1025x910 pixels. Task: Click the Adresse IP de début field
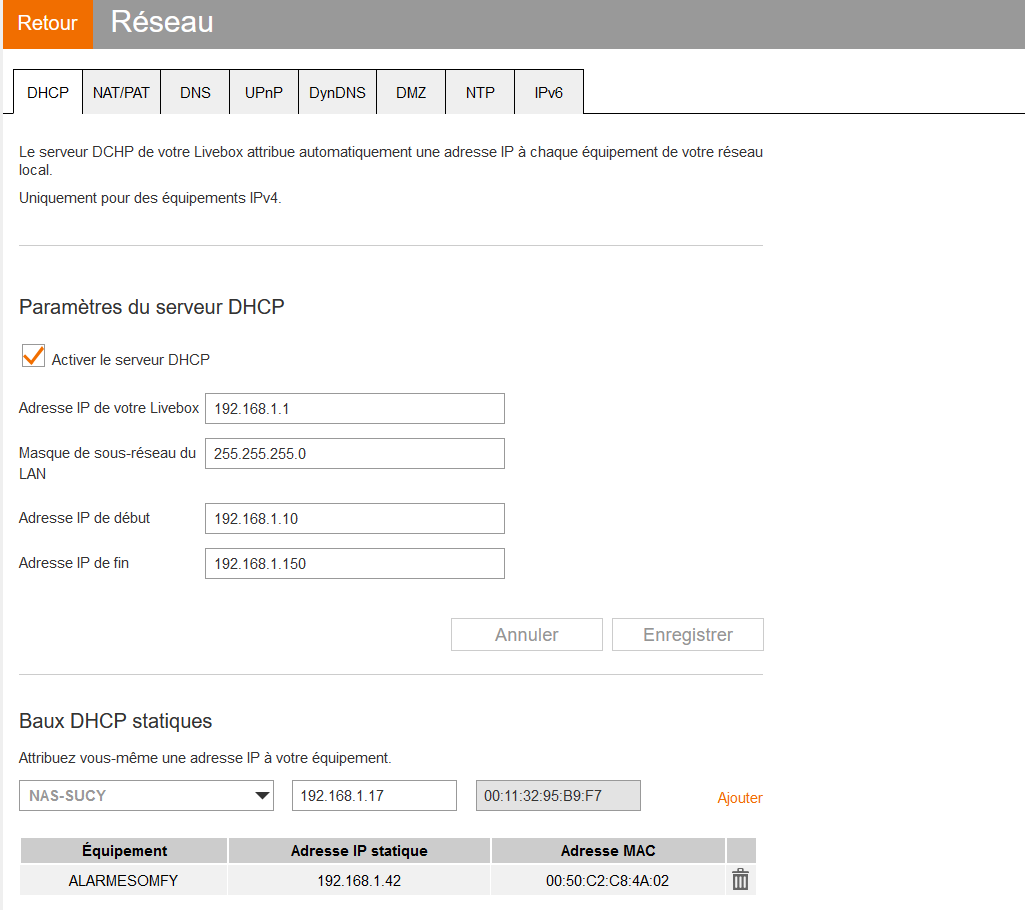pos(354,519)
